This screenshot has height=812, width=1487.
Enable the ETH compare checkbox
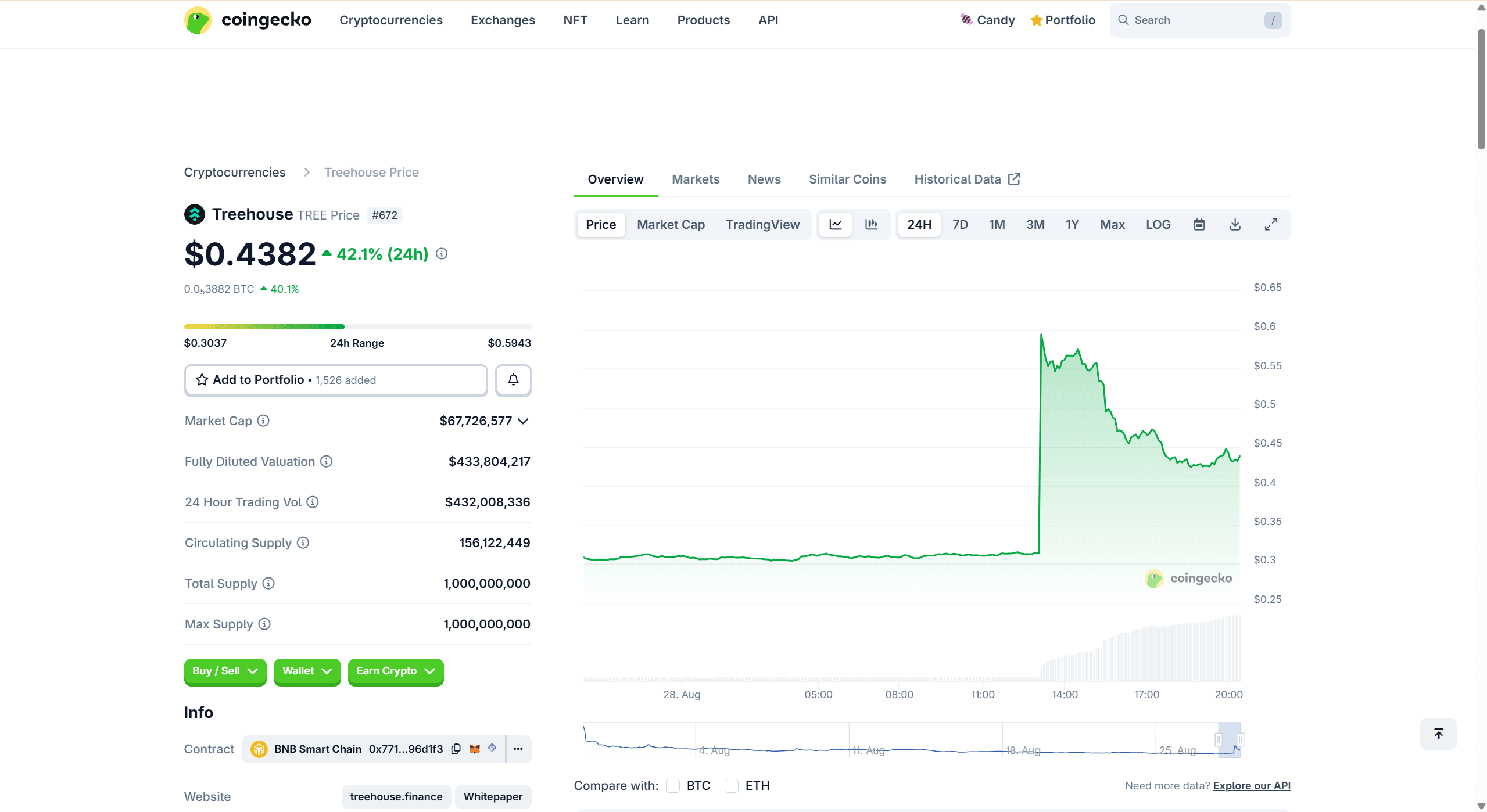[x=732, y=785]
